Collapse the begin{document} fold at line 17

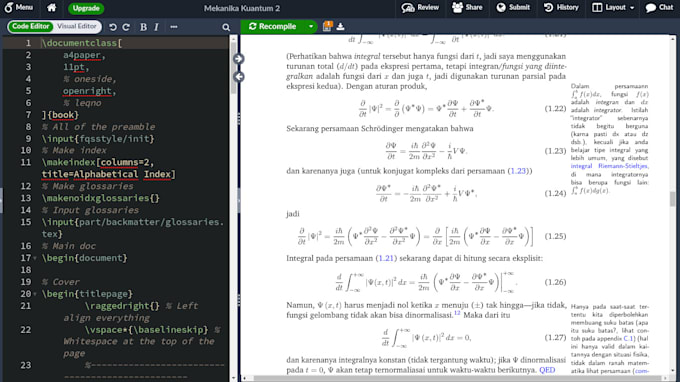click(35, 258)
